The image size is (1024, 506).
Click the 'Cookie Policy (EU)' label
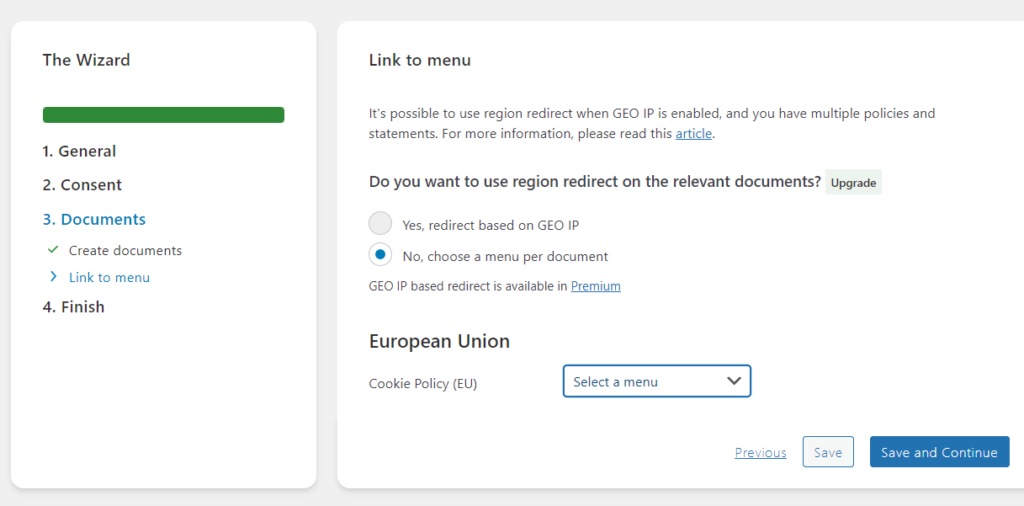423,383
